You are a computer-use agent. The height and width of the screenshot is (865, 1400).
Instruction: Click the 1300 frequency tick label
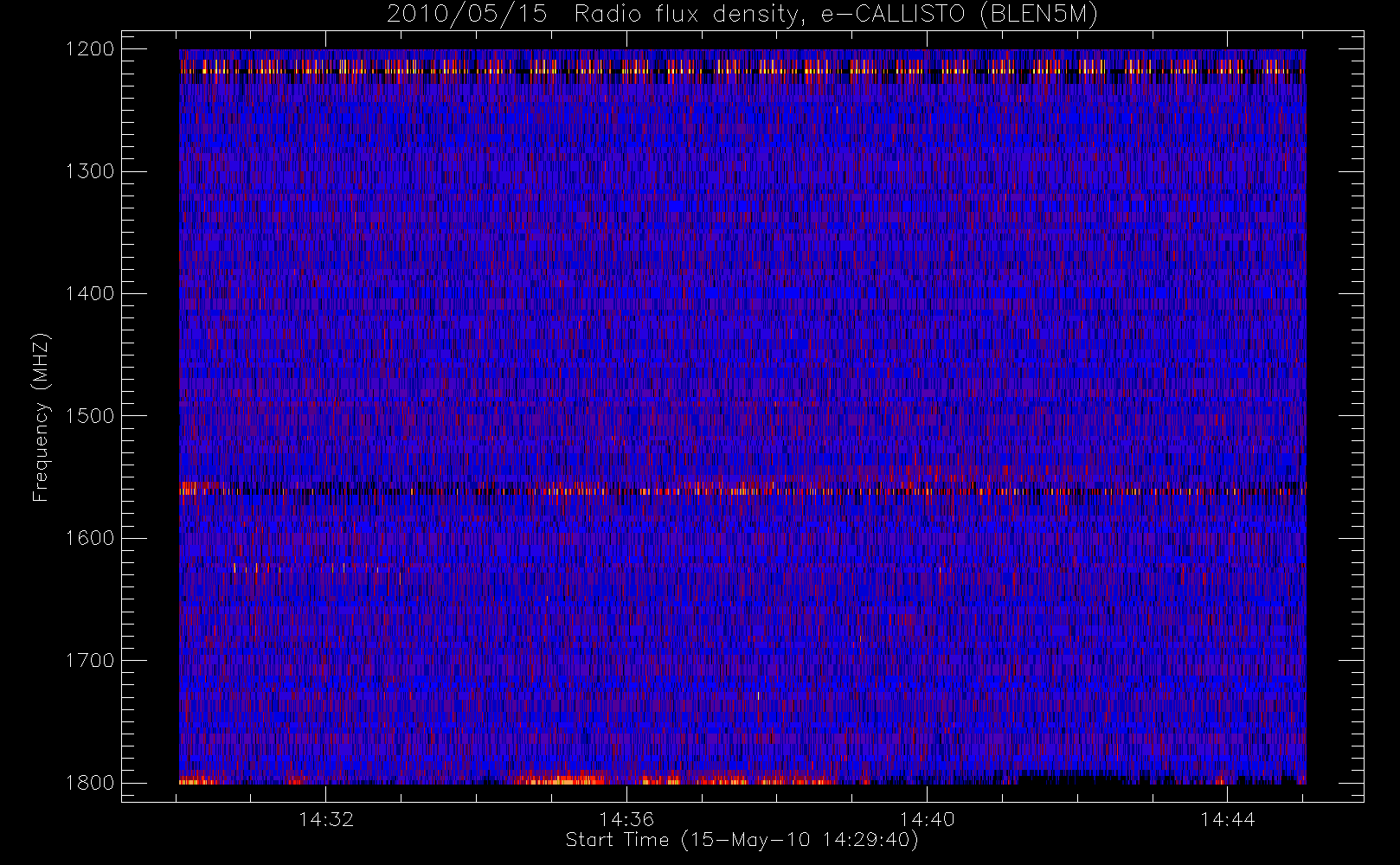pos(90,171)
